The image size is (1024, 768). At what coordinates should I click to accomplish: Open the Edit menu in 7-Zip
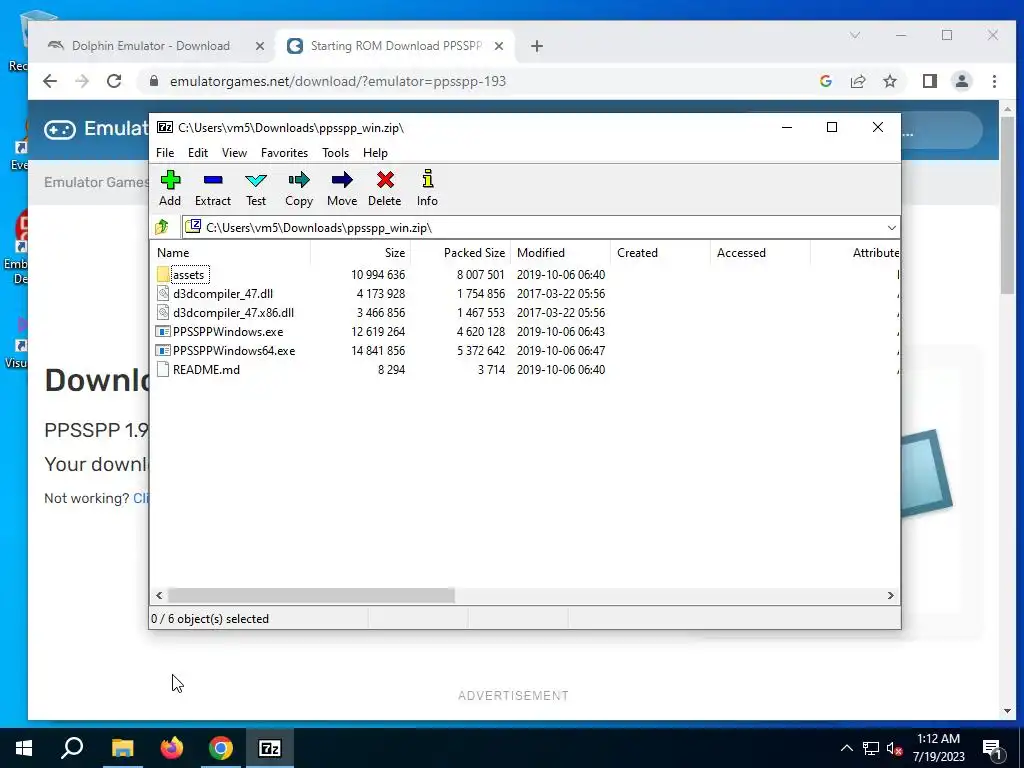pyautogui.click(x=198, y=153)
